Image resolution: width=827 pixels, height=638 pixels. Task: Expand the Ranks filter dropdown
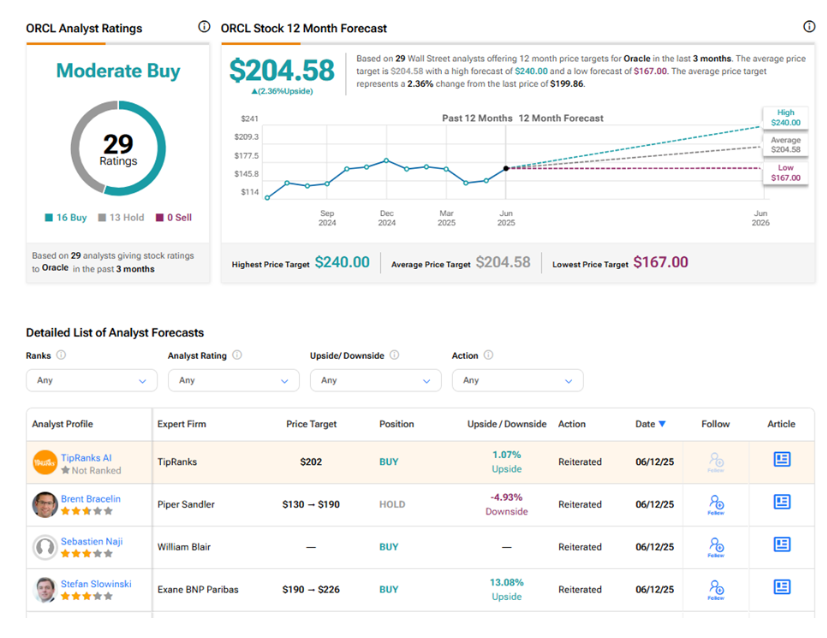click(x=92, y=380)
